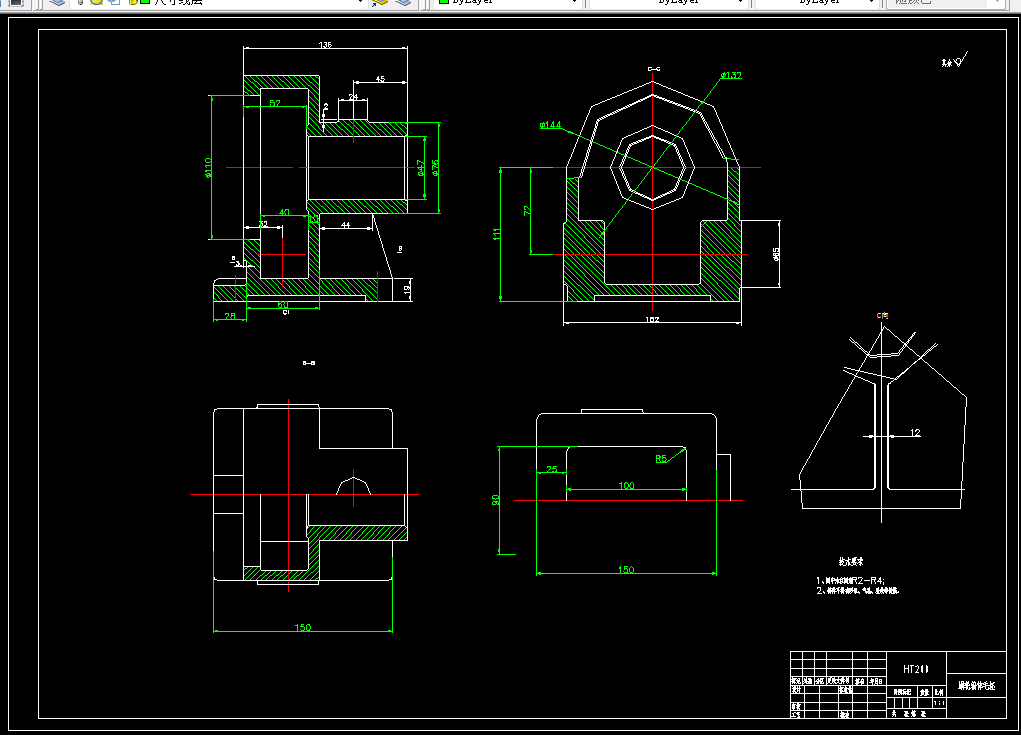The image size is (1021, 735).
Task: Click the 72 vertical dimension text
Action: [x=527, y=210]
